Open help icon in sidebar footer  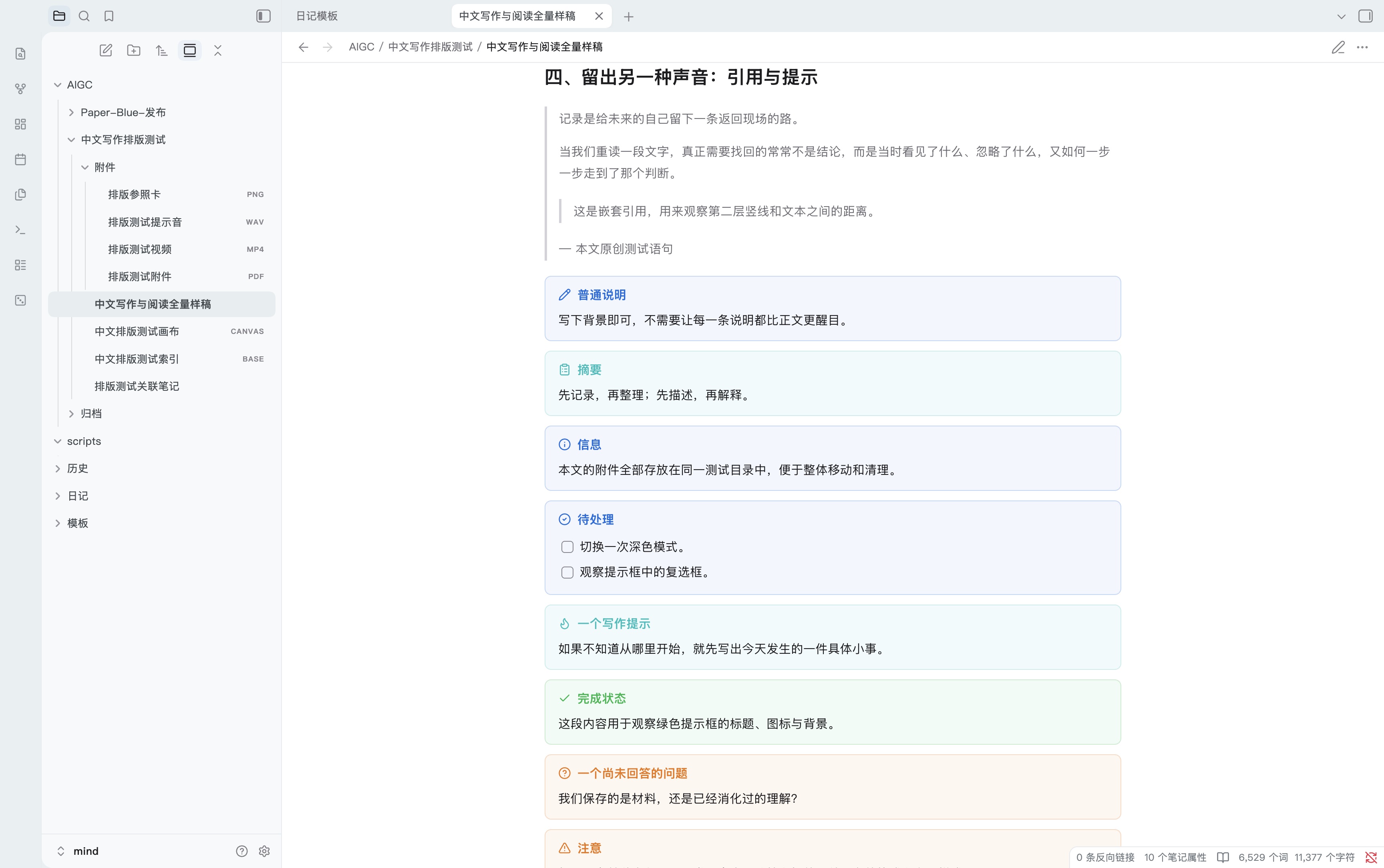tap(241, 851)
